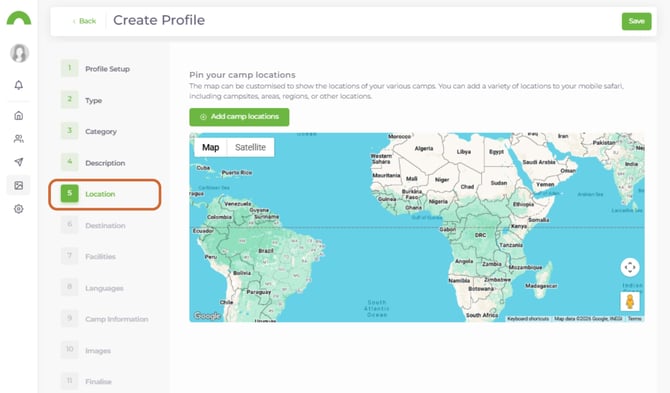Click Venezuela label on the map
The image size is (670, 393).
tap(238, 204)
